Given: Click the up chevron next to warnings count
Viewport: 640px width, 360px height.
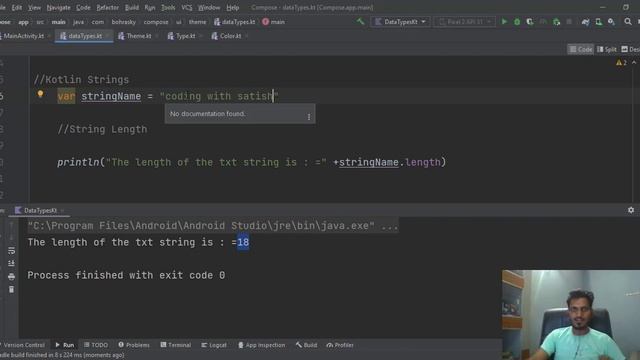Looking at the screenshot, I should pos(634,62).
